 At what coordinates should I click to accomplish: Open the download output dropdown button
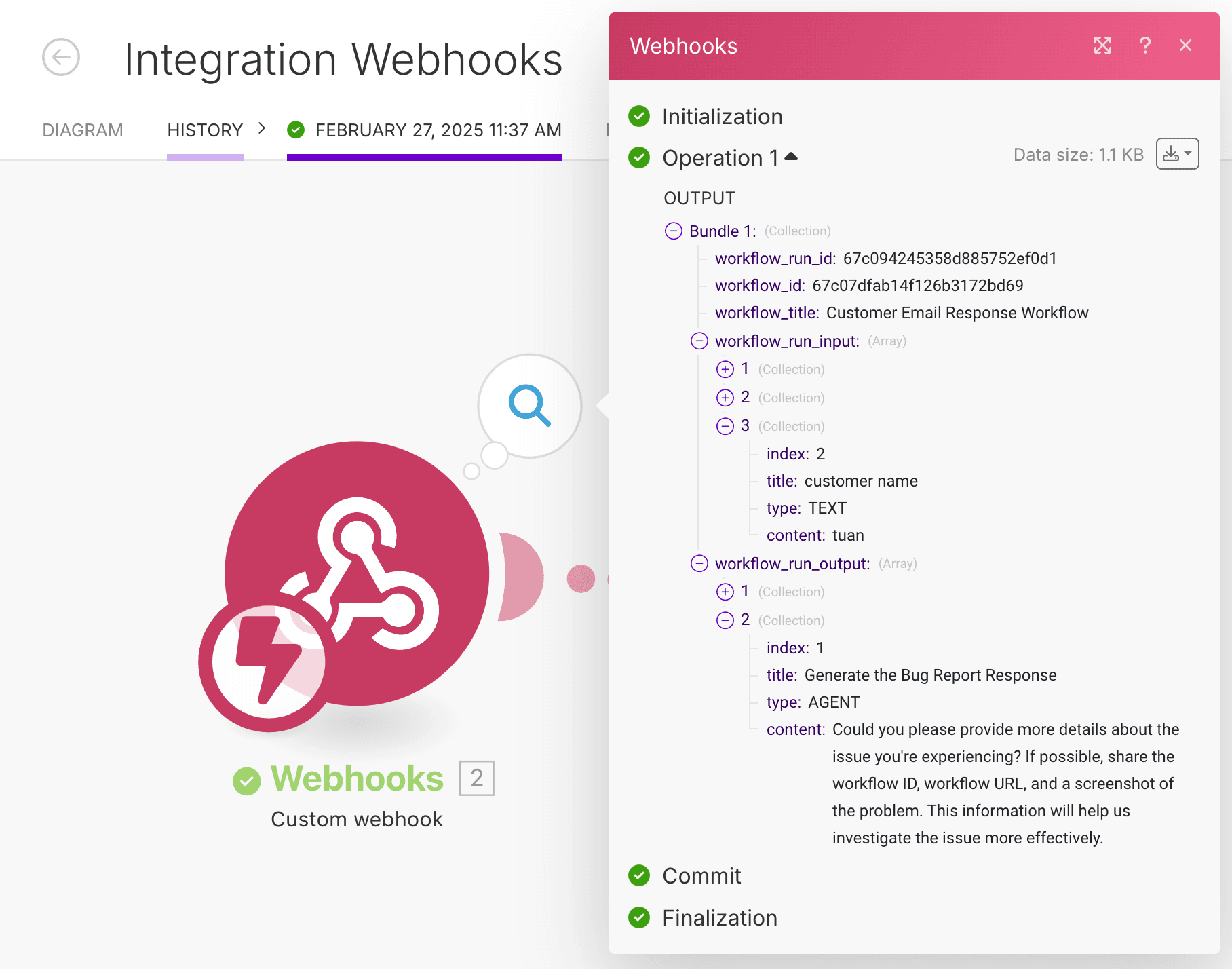[x=1178, y=154]
